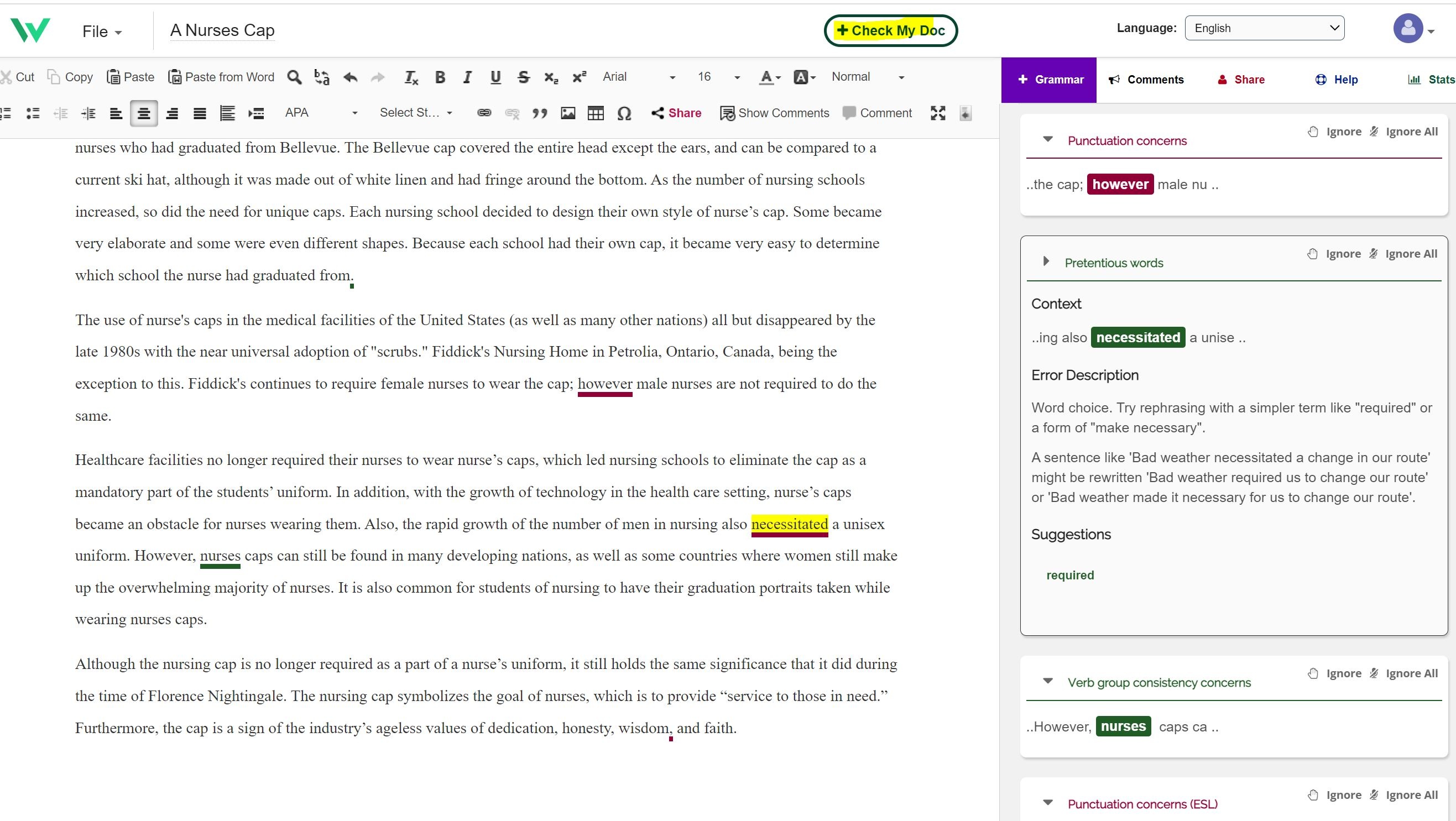Apply the suggestion 'required'
The width and height of the screenshot is (1456, 821).
pos(1070,575)
